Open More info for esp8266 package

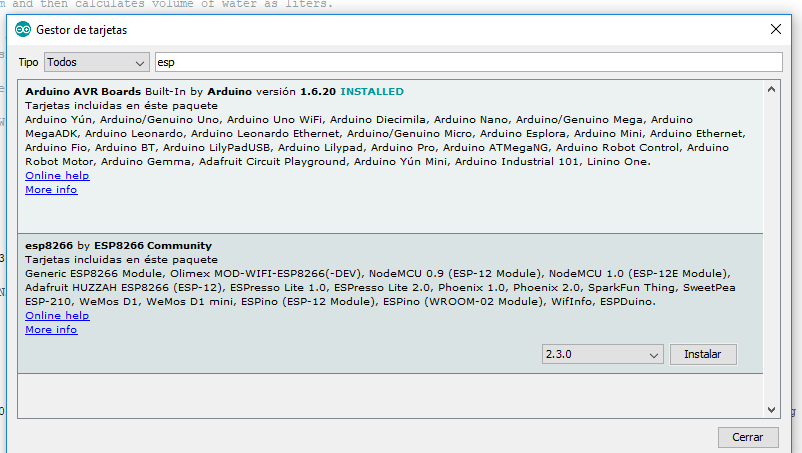pos(51,330)
